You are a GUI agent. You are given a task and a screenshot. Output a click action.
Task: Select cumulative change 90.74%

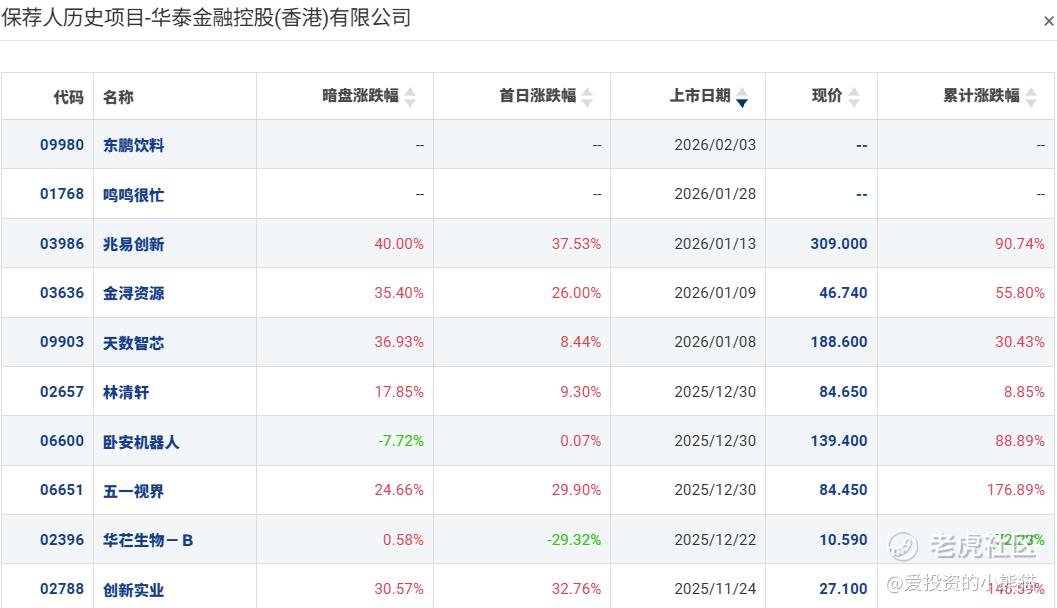pos(1020,243)
